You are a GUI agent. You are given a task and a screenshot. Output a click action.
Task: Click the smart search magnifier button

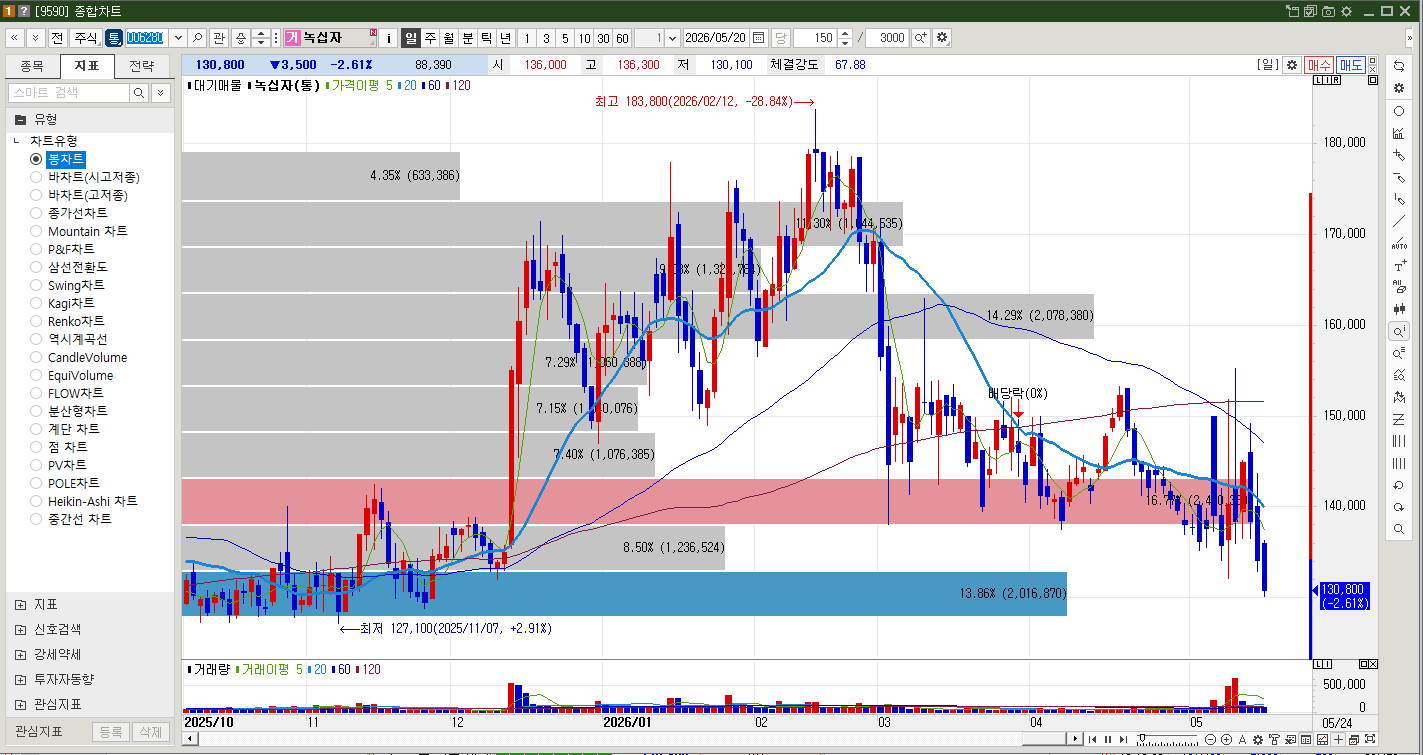point(140,92)
